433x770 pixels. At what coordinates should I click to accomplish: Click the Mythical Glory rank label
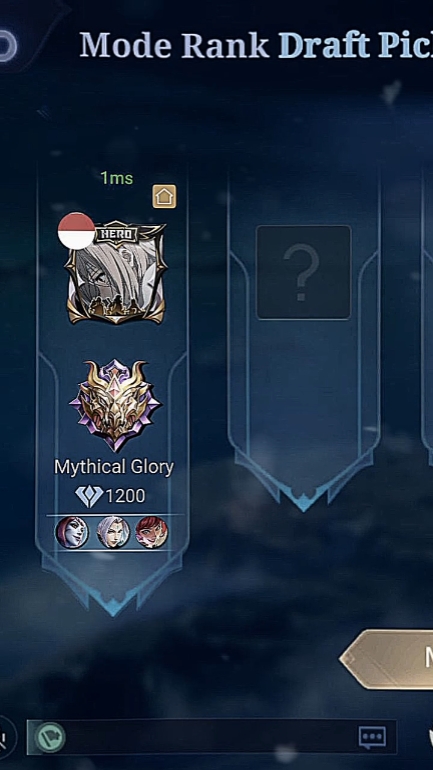114,467
